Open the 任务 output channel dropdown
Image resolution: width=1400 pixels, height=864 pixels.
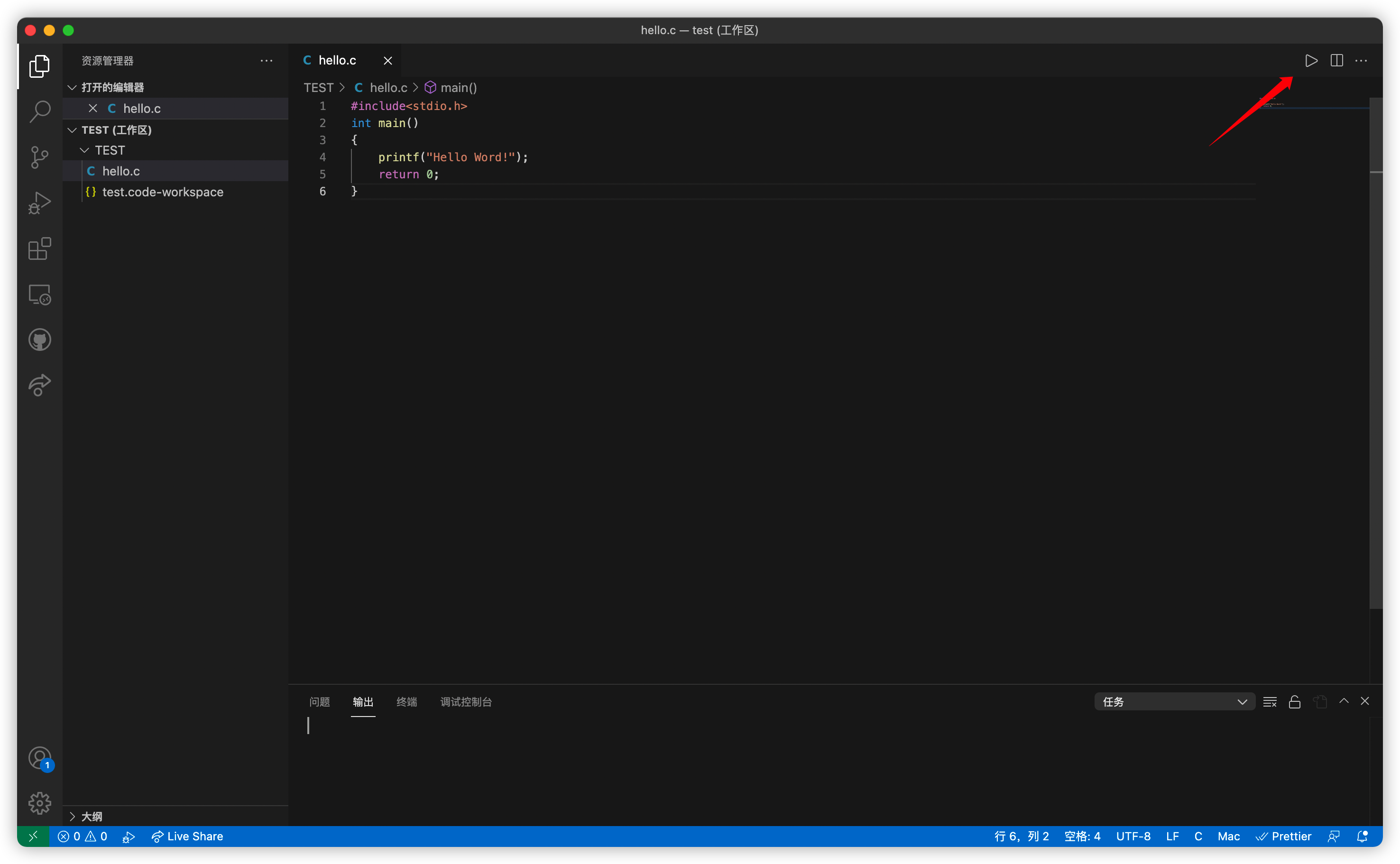click(1174, 702)
